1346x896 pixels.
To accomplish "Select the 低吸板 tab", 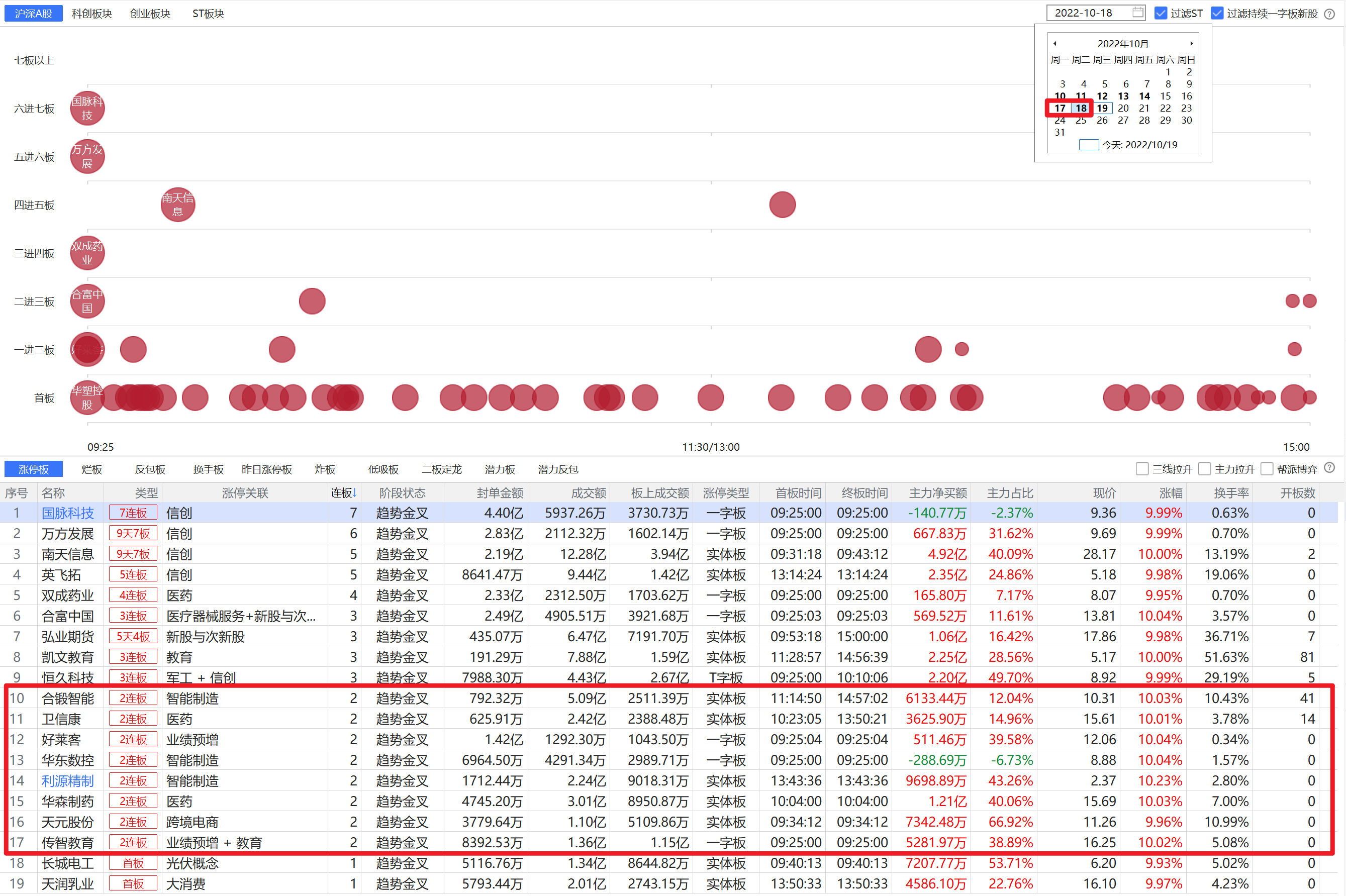I will click(x=383, y=469).
